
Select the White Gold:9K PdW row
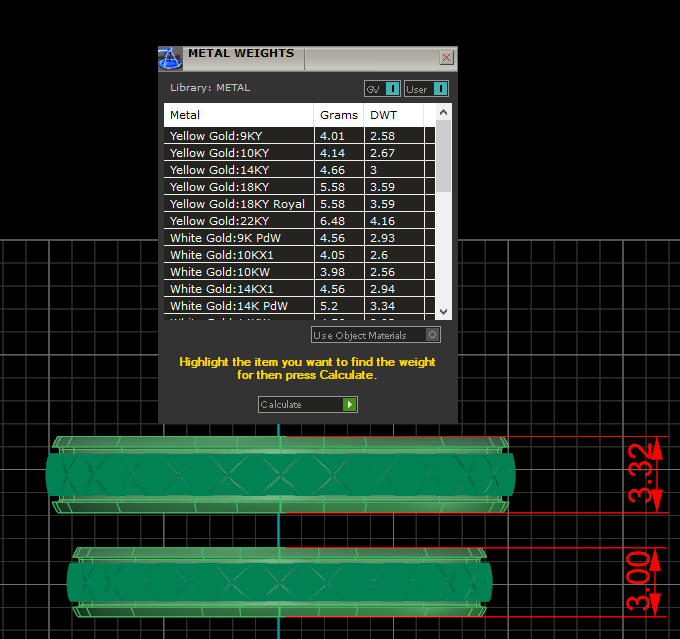coord(238,238)
